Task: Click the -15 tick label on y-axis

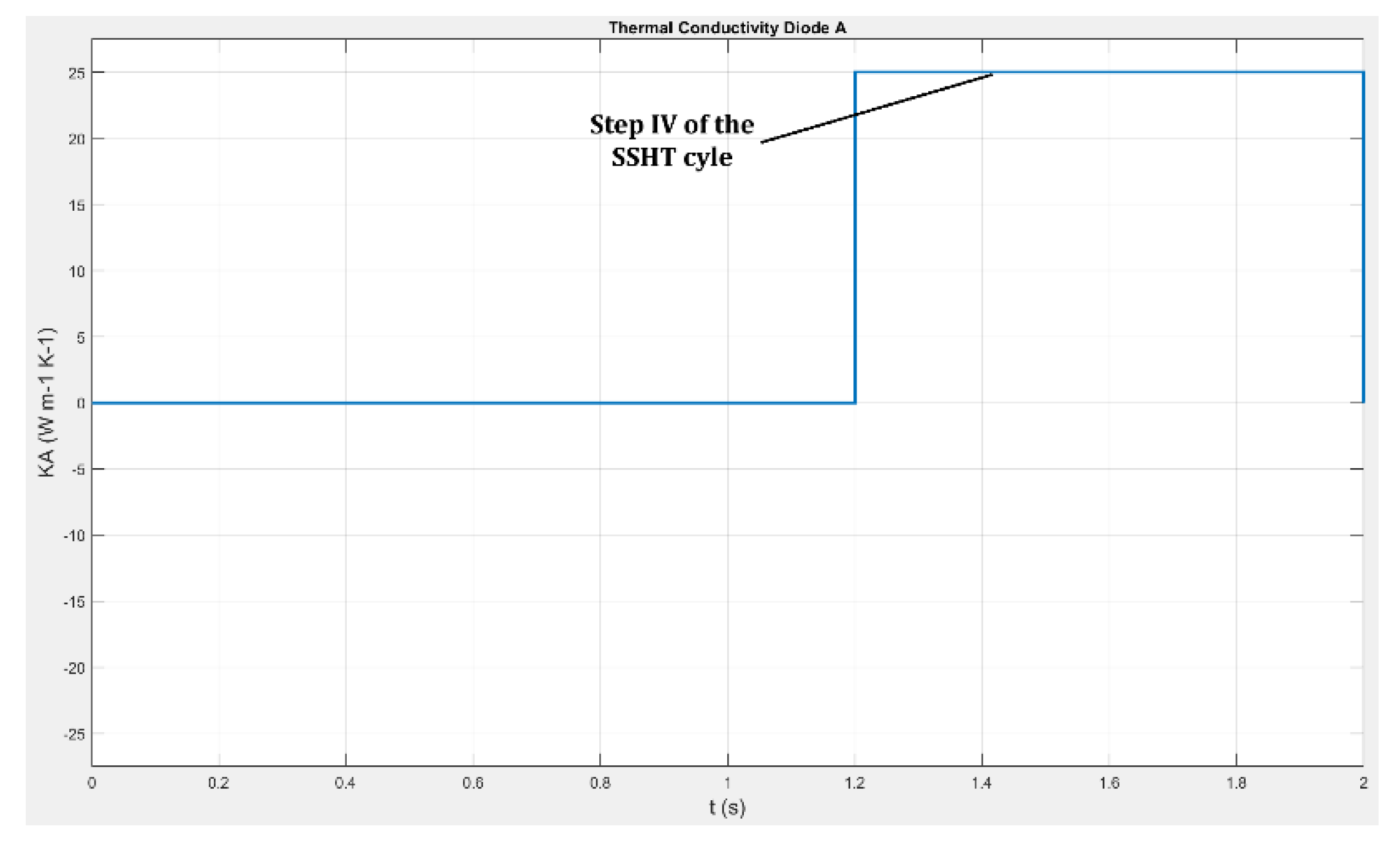Action: coord(74,602)
